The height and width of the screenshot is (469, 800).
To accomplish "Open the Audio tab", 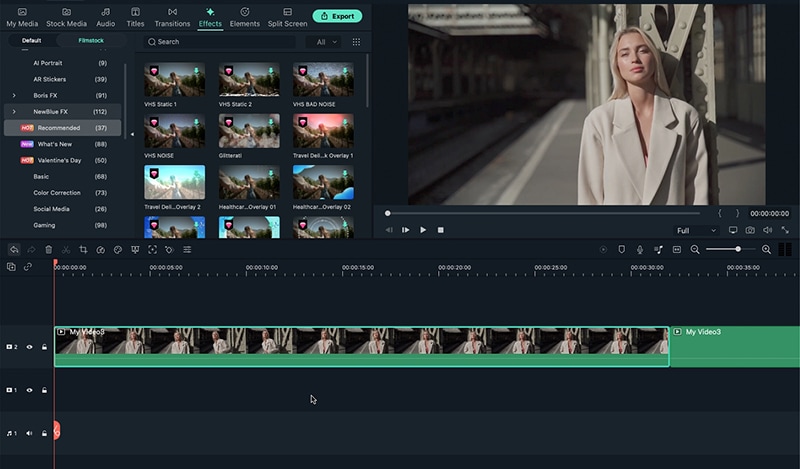I will point(106,17).
